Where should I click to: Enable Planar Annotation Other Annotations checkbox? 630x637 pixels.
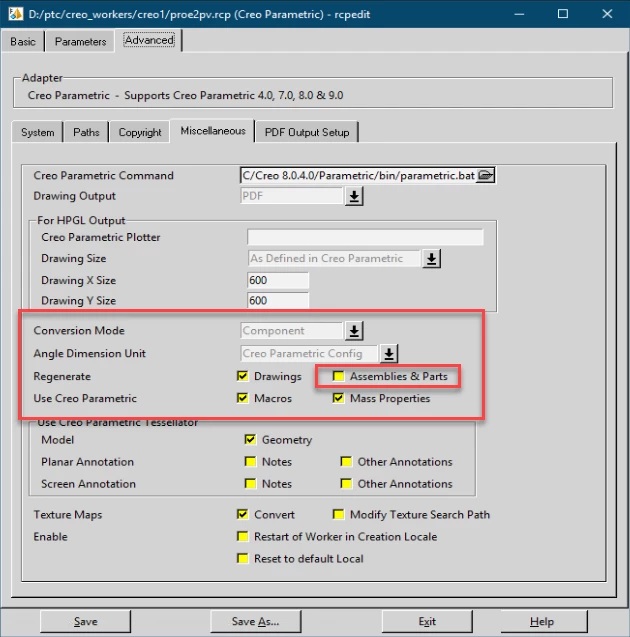(x=346, y=462)
